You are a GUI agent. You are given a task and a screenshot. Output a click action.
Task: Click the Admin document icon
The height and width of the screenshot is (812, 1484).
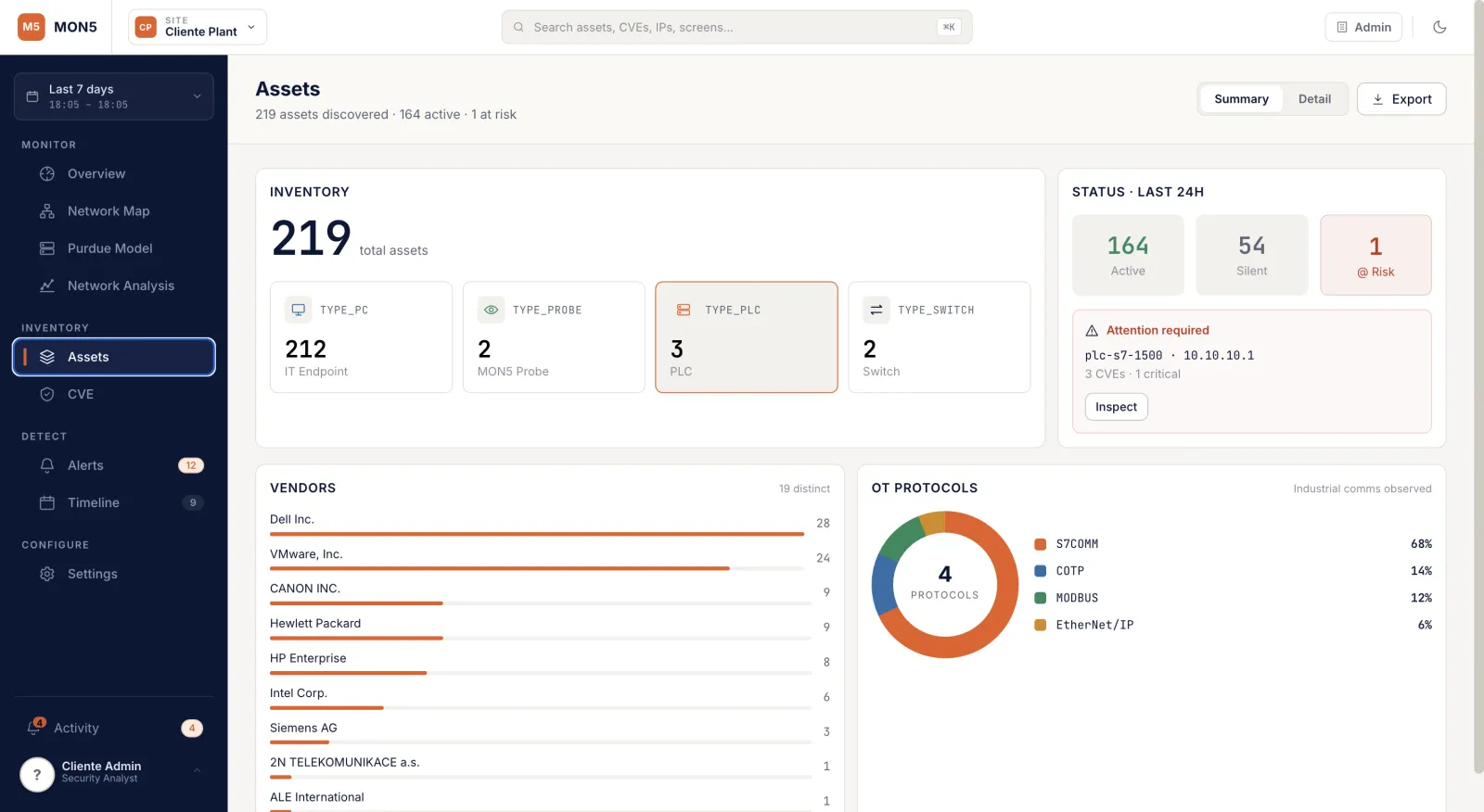tap(1342, 27)
